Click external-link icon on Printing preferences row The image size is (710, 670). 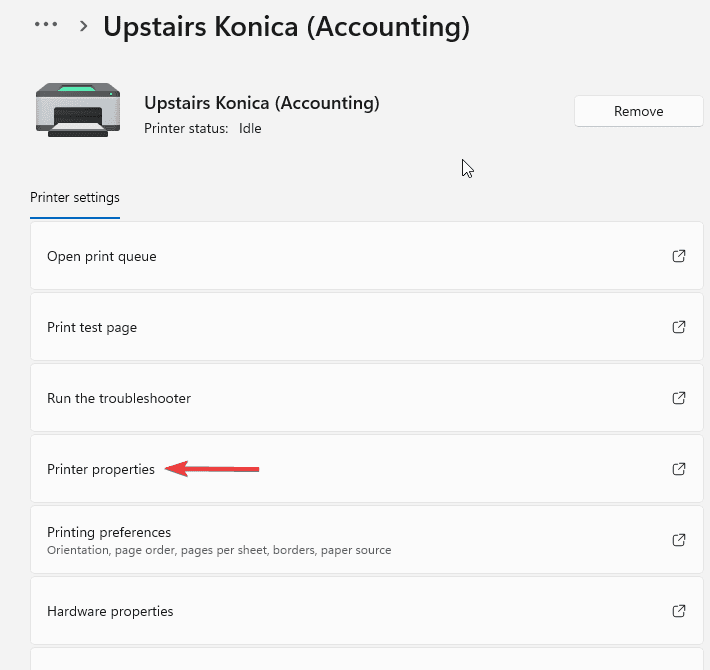[679, 540]
